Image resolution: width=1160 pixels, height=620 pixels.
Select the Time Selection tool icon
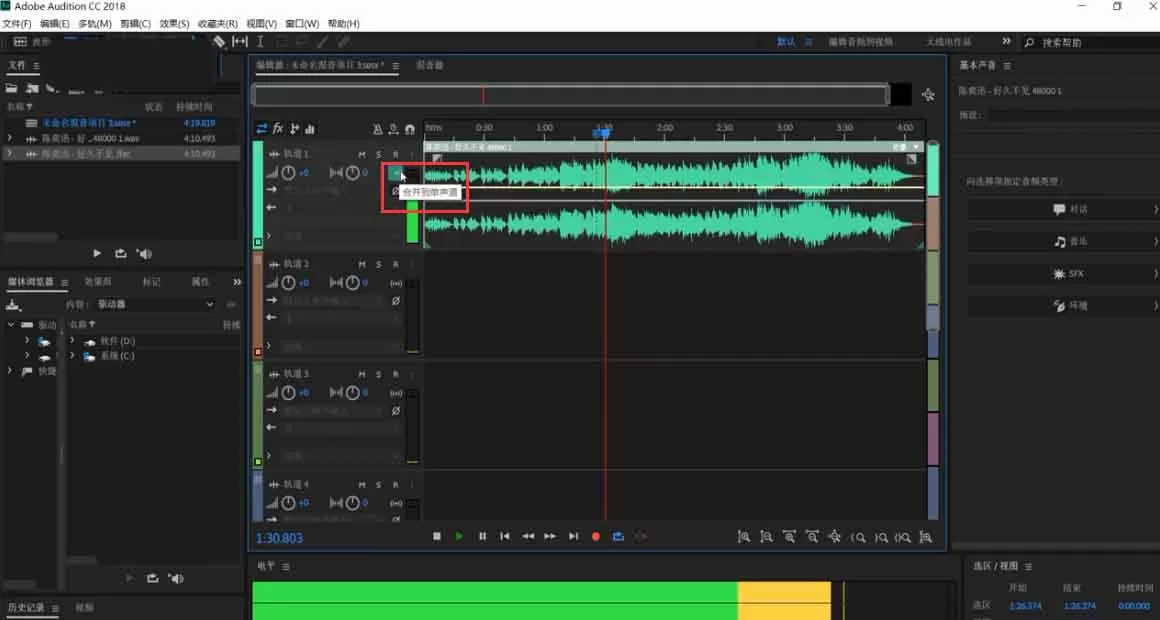260,42
